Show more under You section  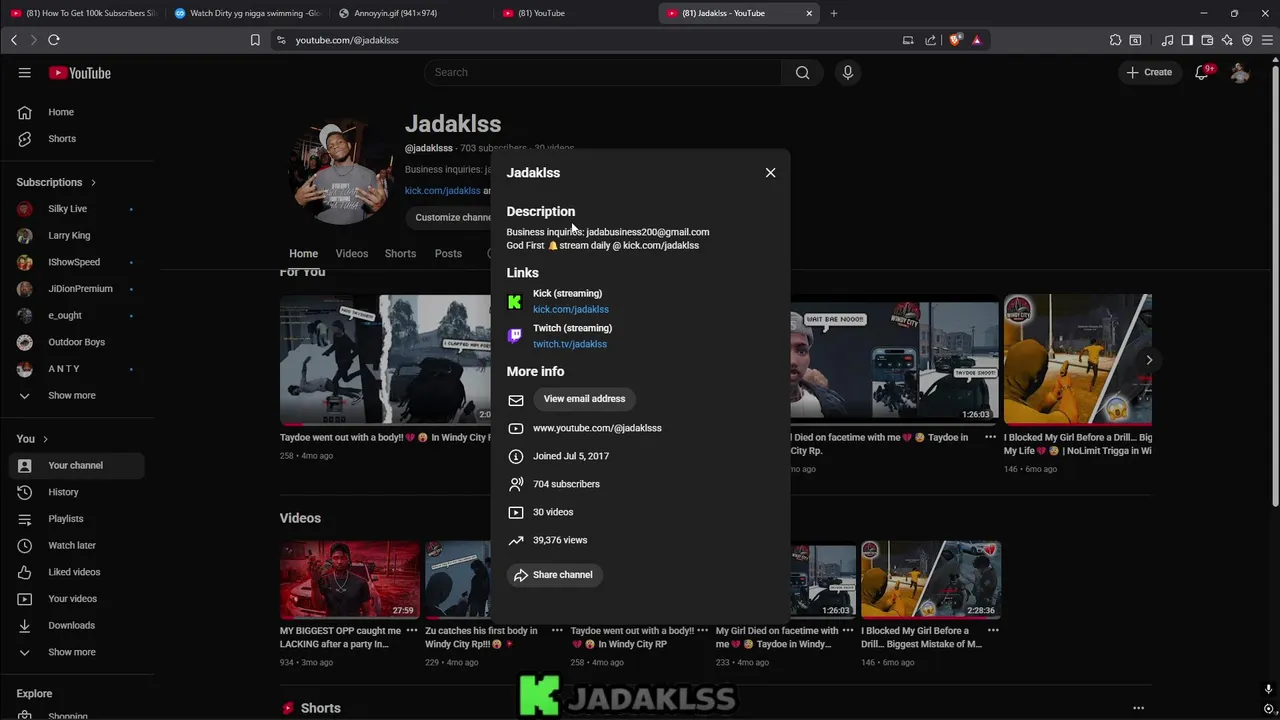click(77, 652)
